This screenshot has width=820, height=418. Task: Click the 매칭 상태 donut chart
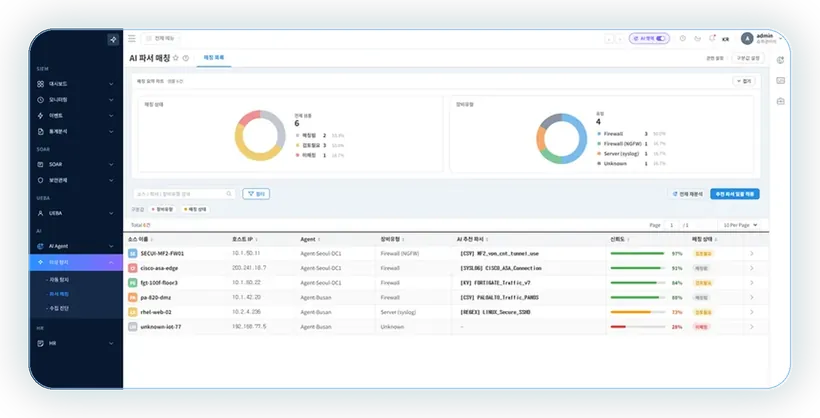pyautogui.click(x=260, y=135)
